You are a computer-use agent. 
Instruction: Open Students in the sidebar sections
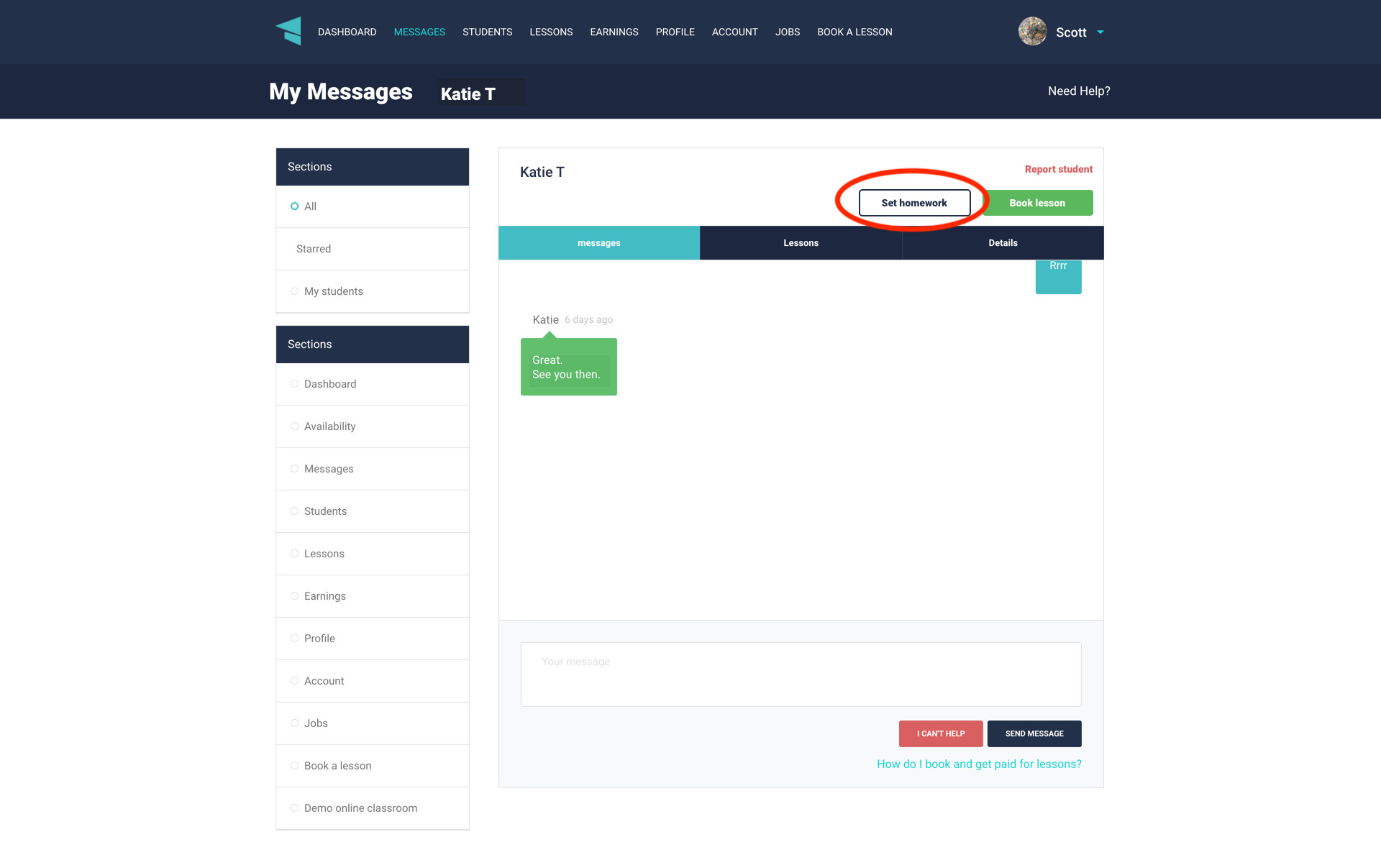(x=373, y=511)
